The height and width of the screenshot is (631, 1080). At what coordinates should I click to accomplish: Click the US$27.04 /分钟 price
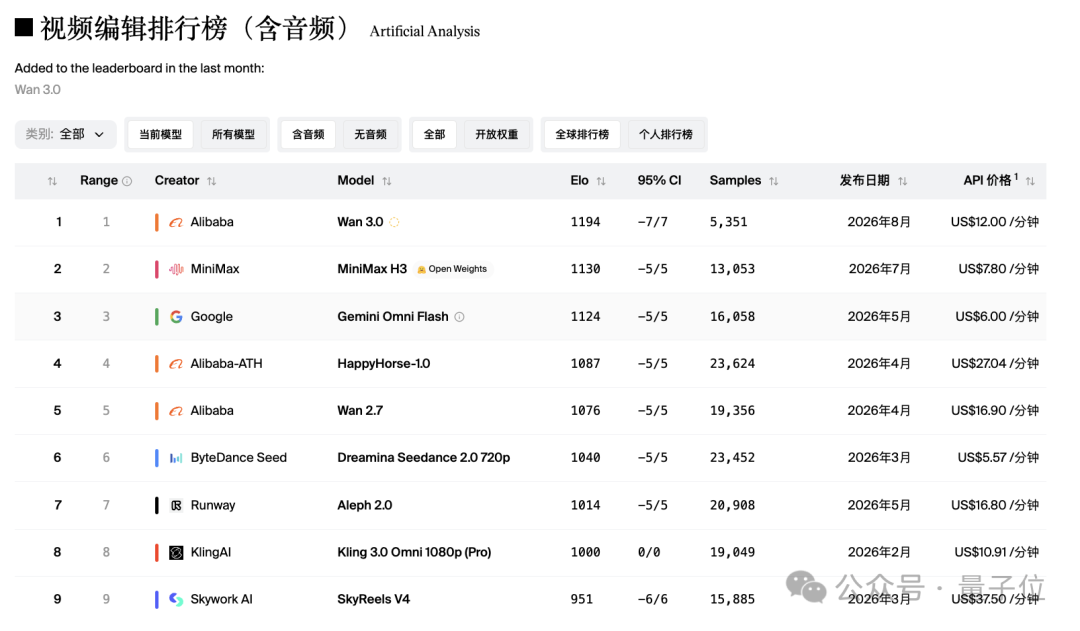point(995,364)
